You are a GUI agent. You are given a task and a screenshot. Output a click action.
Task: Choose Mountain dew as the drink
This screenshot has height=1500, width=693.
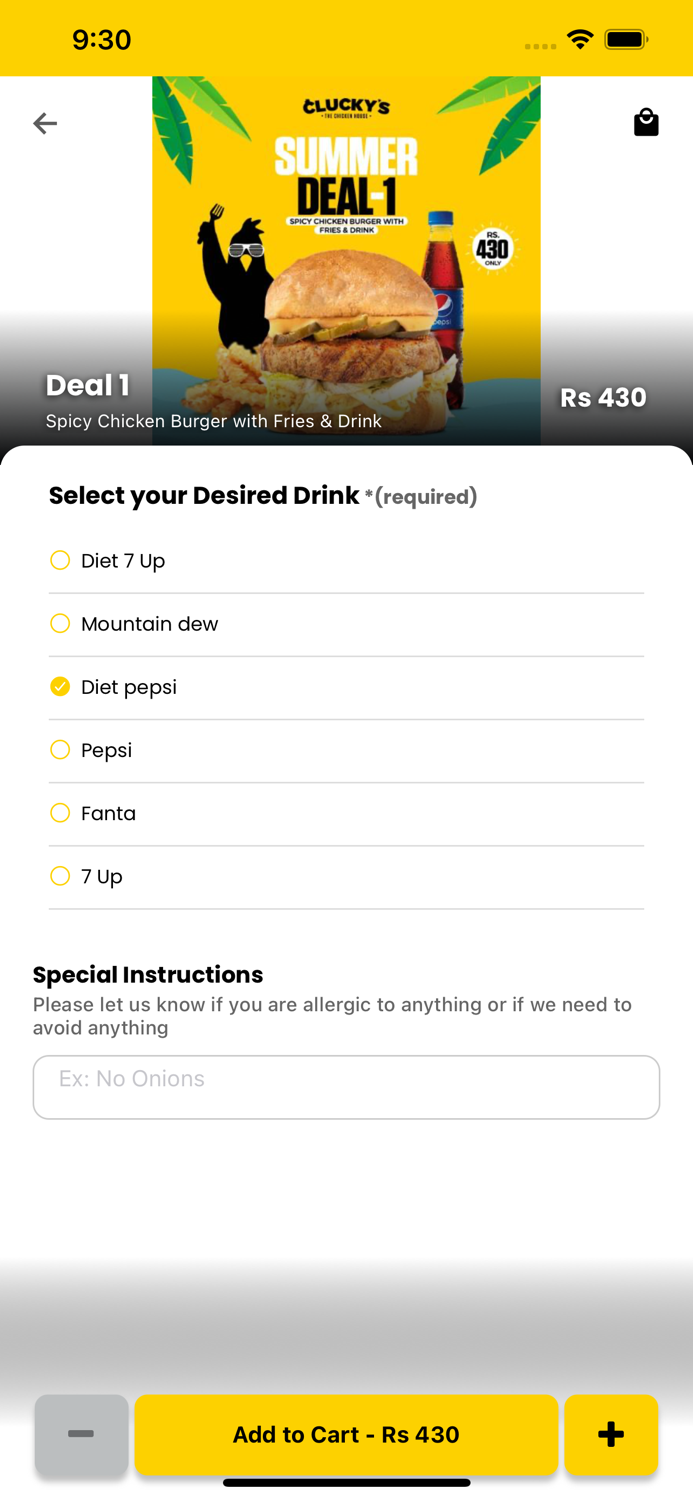click(60, 624)
